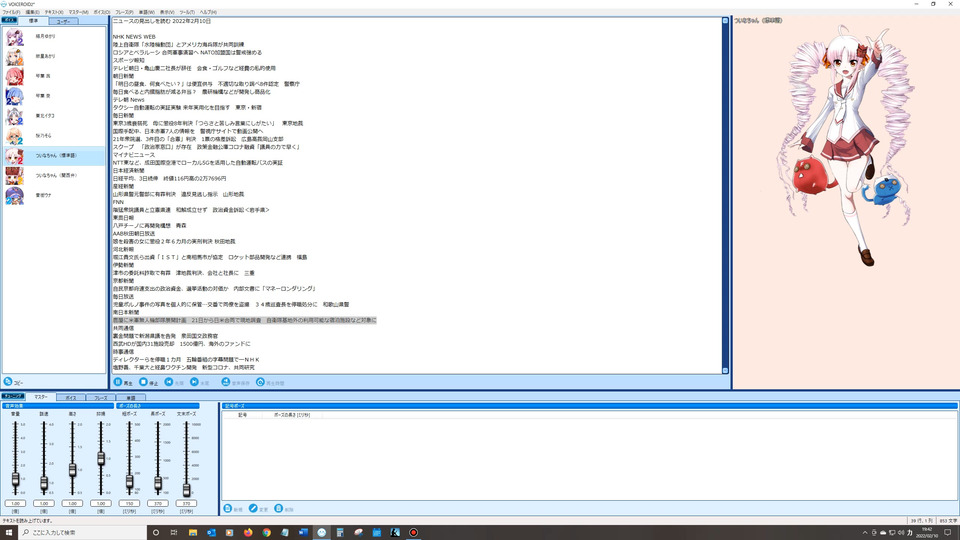Click the 変更 edit symbol pause icon
This screenshot has width=960, height=540.
(x=253, y=509)
